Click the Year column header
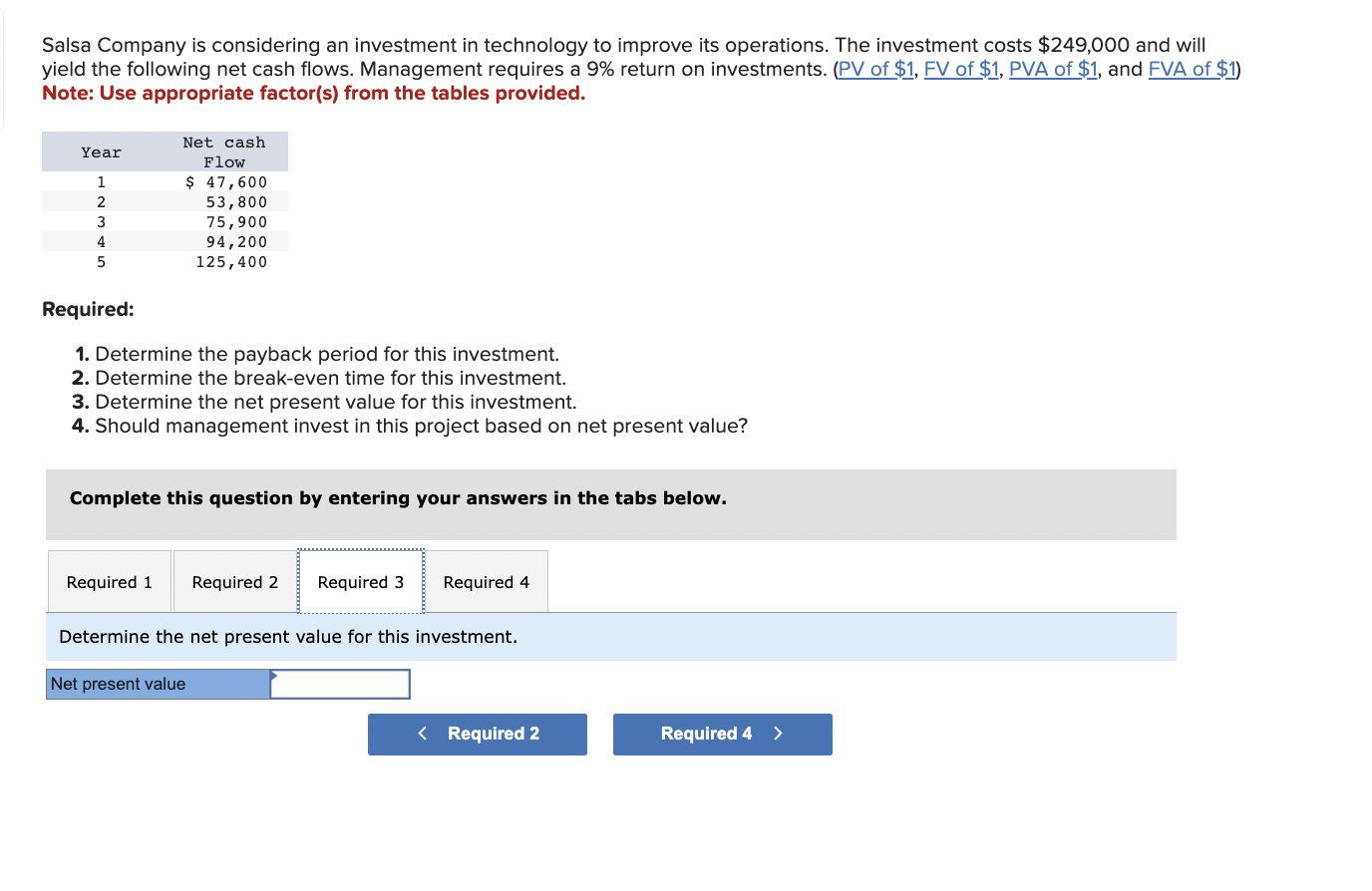The width and height of the screenshot is (1372, 891). [101, 151]
